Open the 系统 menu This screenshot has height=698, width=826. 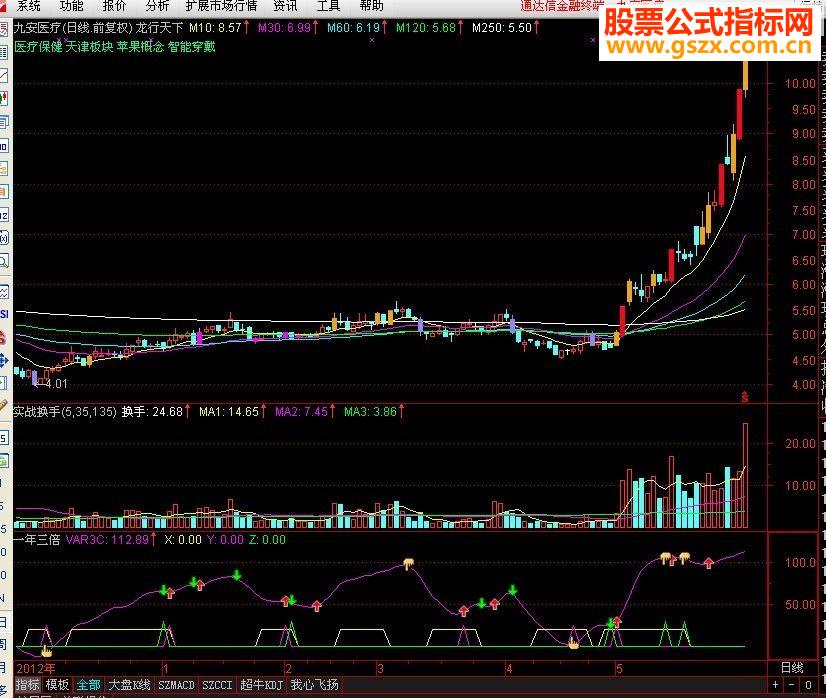pos(28,6)
